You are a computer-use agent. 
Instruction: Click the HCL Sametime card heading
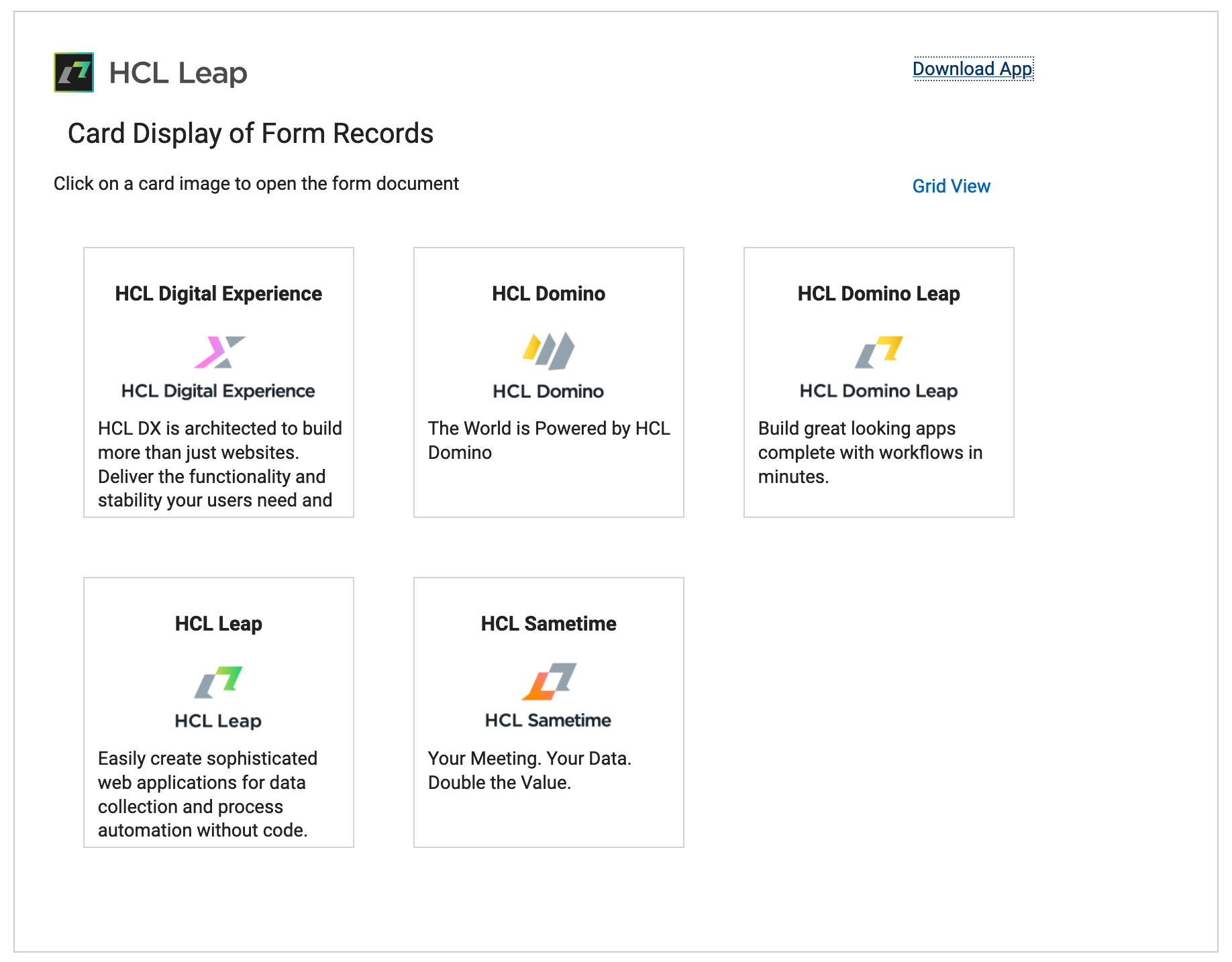(x=549, y=624)
